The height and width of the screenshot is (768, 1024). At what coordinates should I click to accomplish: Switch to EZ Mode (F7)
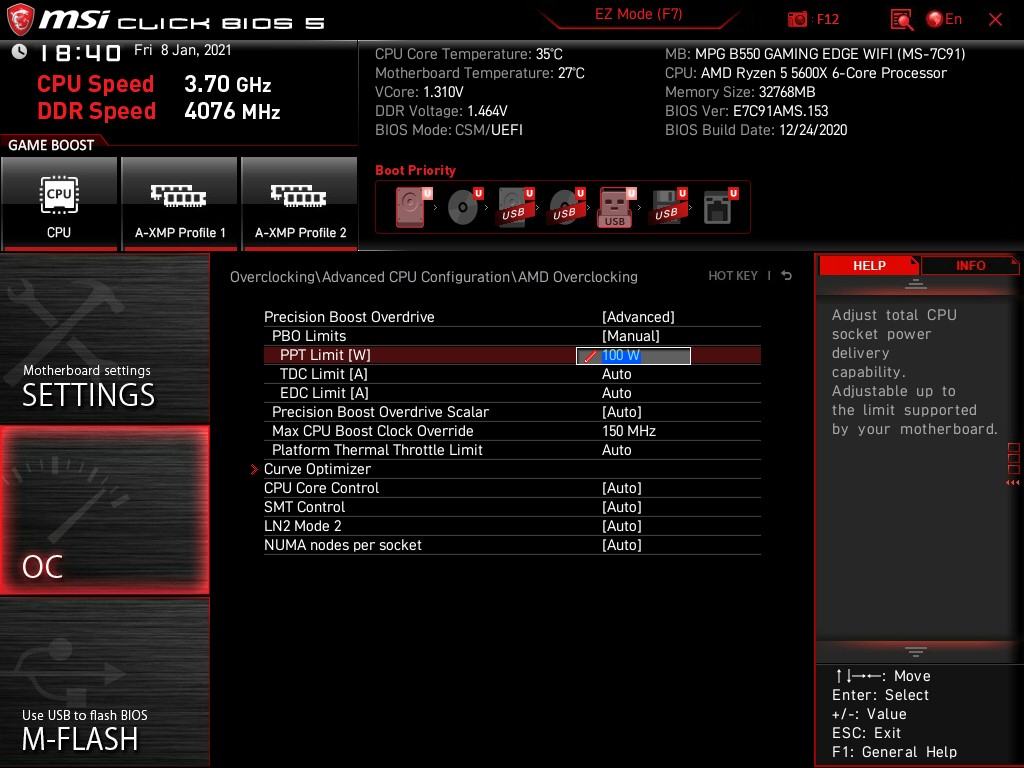[x=638, y=14]
